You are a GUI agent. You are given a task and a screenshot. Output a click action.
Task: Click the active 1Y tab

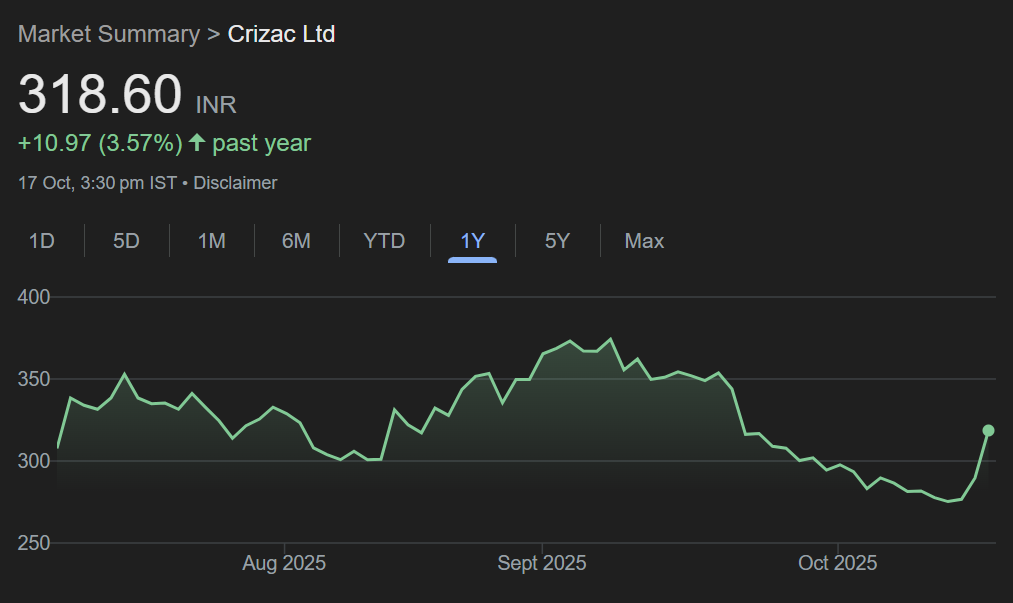coord(472,241)
